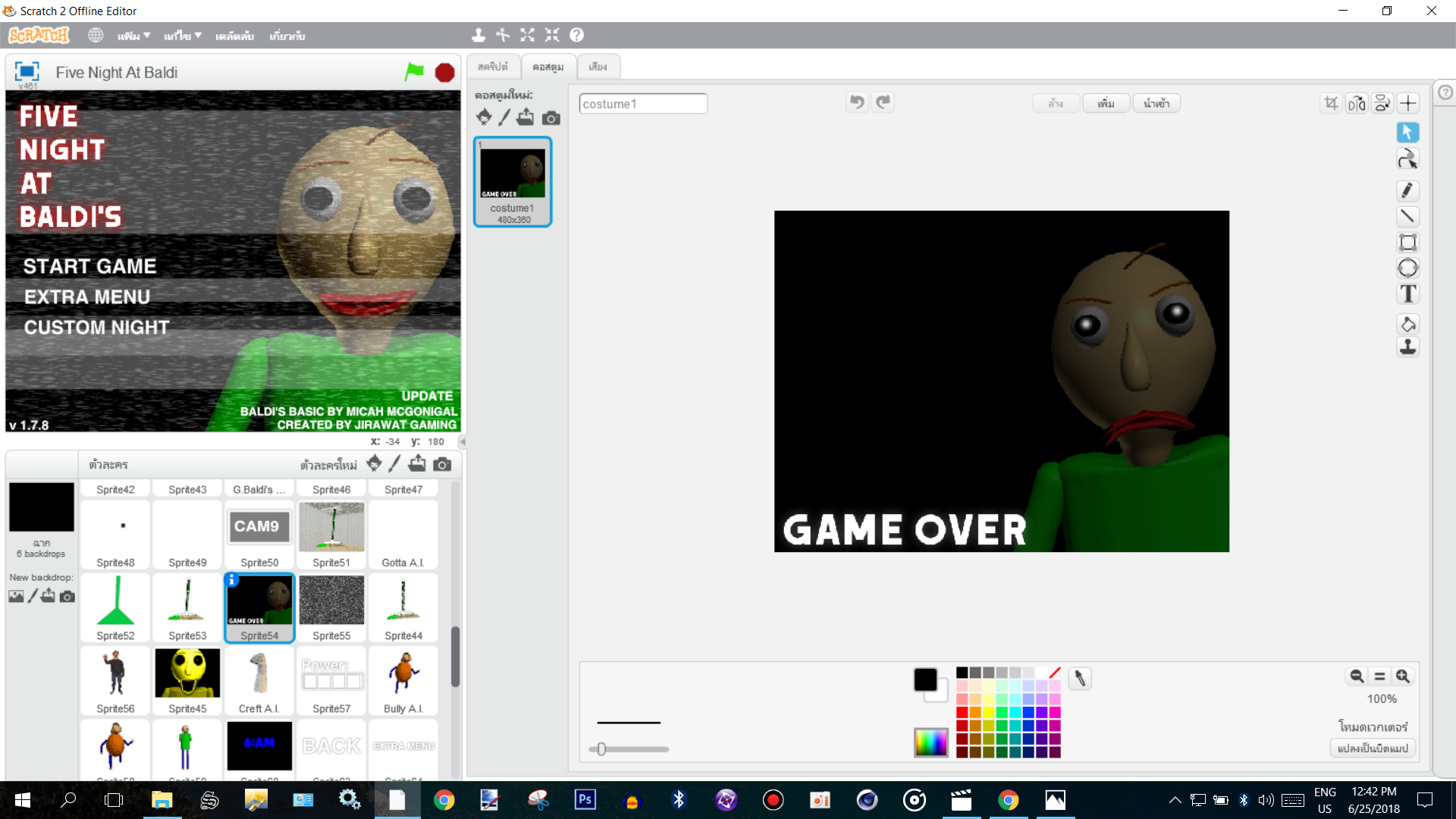Image resolution: width=1456 pixels, height=819 pixels.
Task: Click the camera icon to capture new costume
Action: coord(551,118)
